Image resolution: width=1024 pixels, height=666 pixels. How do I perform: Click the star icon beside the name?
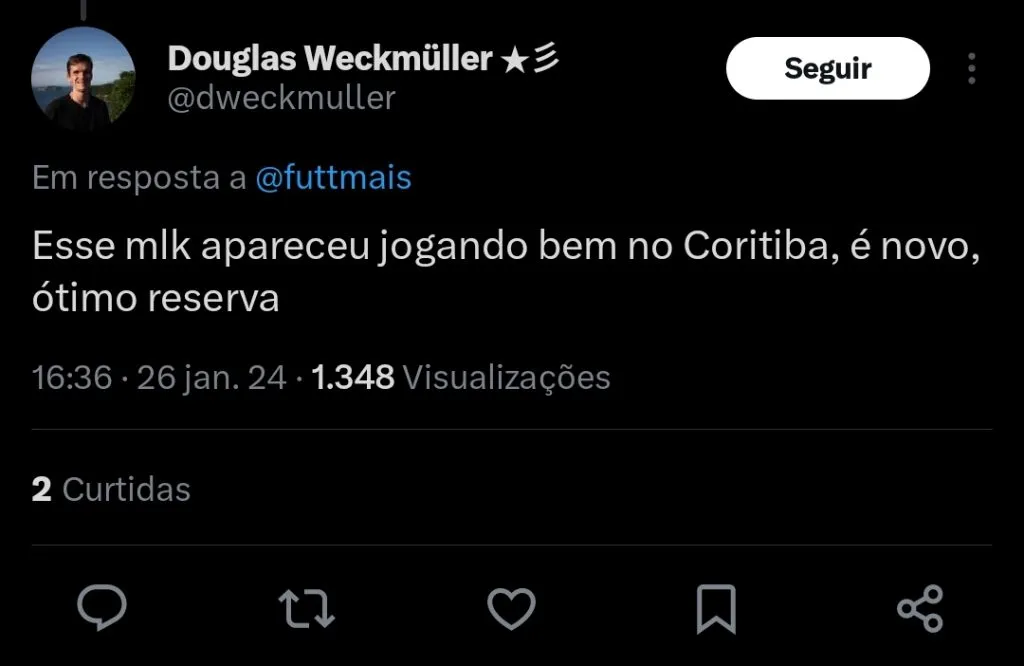tap(514, 59)
